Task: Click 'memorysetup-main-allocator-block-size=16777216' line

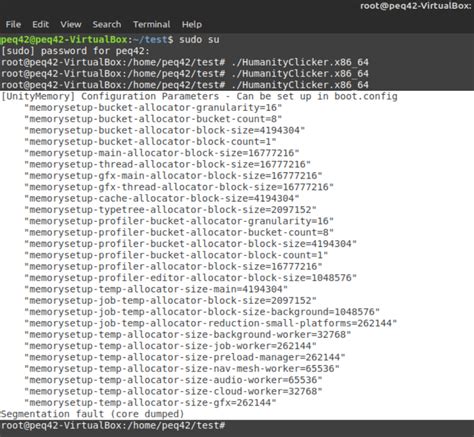Action: tap(162, 153)
